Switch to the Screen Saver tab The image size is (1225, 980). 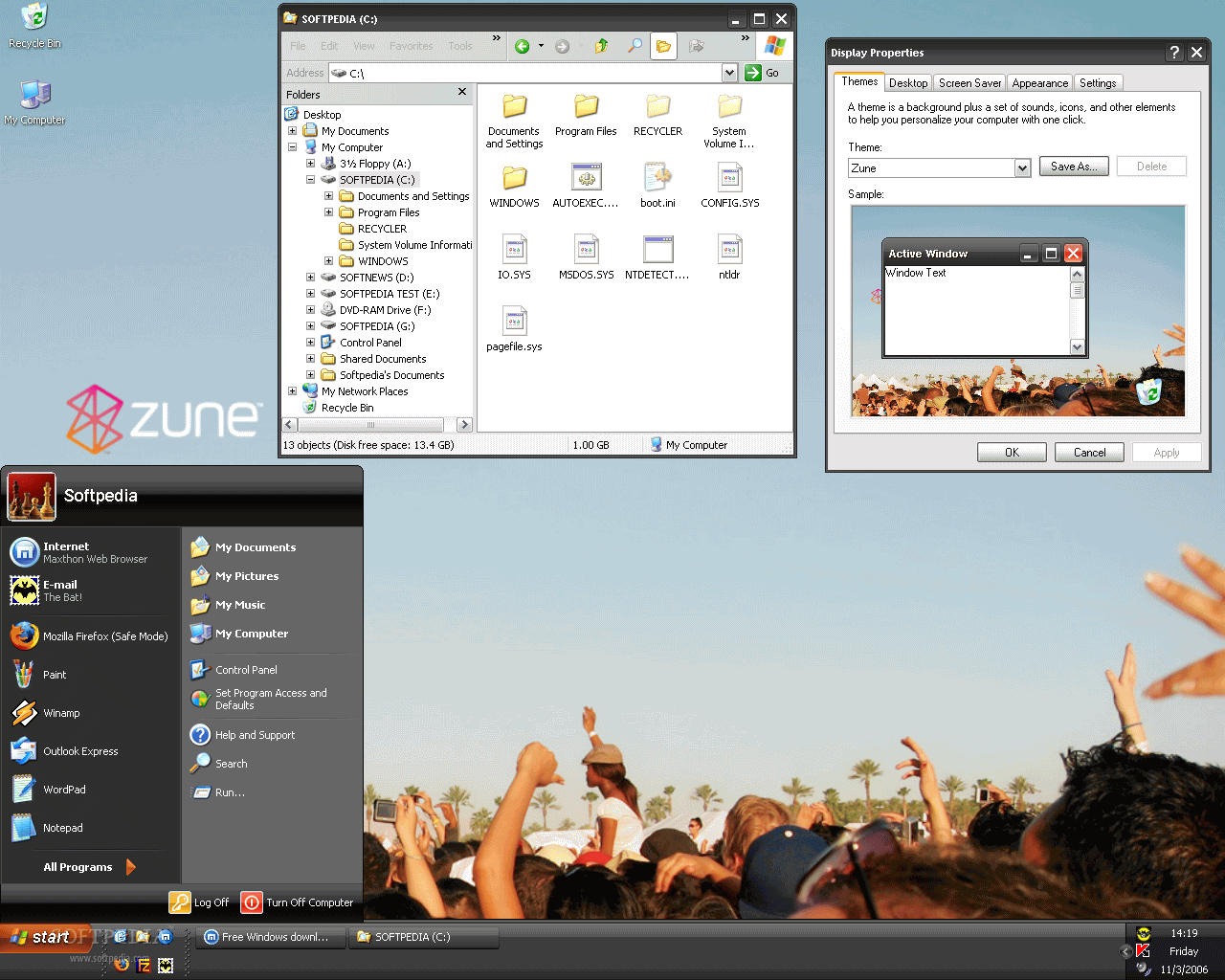(969, 83)
